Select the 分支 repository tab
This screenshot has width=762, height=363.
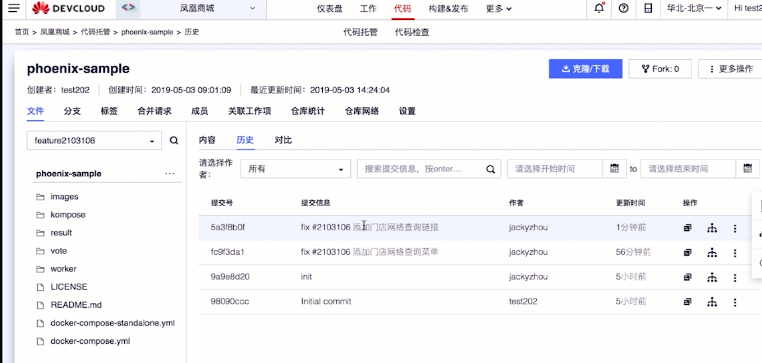72,111
